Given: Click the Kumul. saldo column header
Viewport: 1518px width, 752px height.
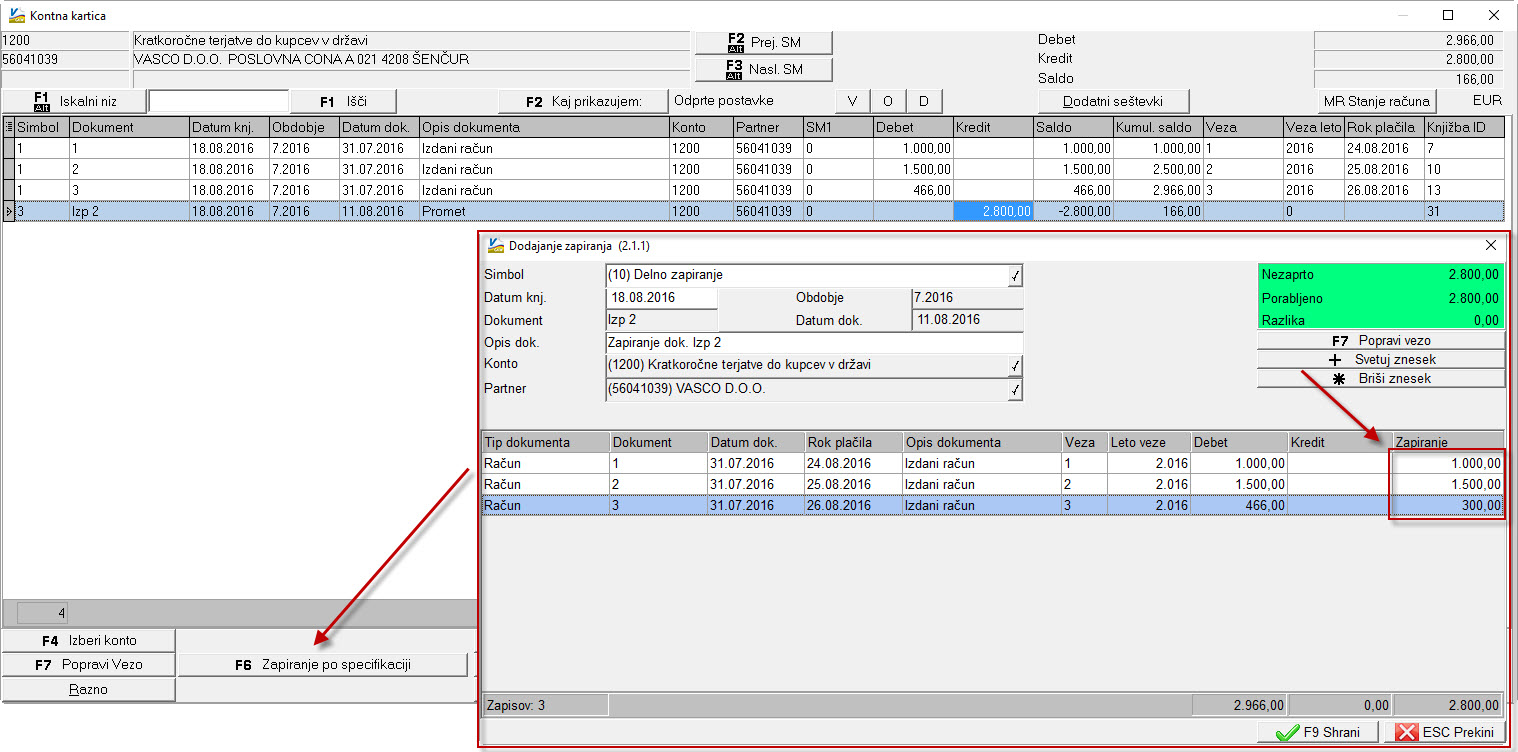Looking at the screenshot, I should tap(1158, 127).
